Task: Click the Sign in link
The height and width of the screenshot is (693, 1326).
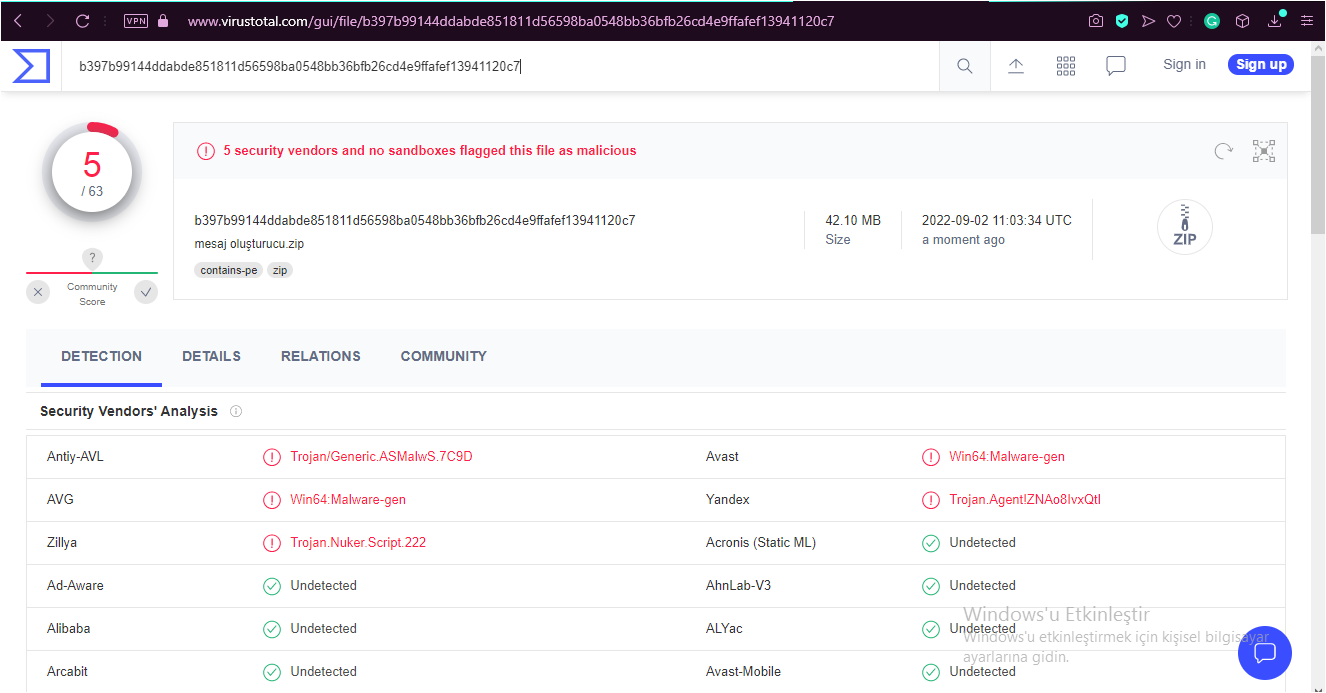Action: click(x=1184, y=64)
